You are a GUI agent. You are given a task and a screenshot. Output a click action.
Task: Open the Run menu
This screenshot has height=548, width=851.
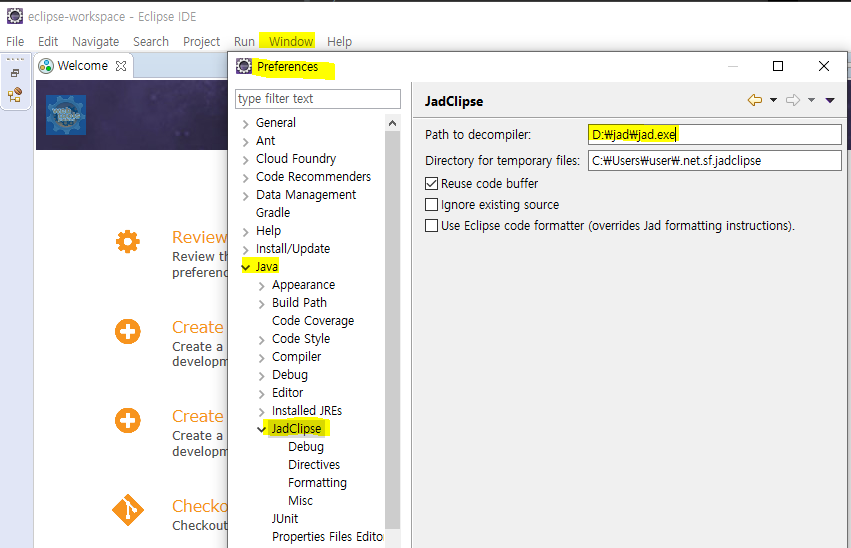tap(244, 42)
